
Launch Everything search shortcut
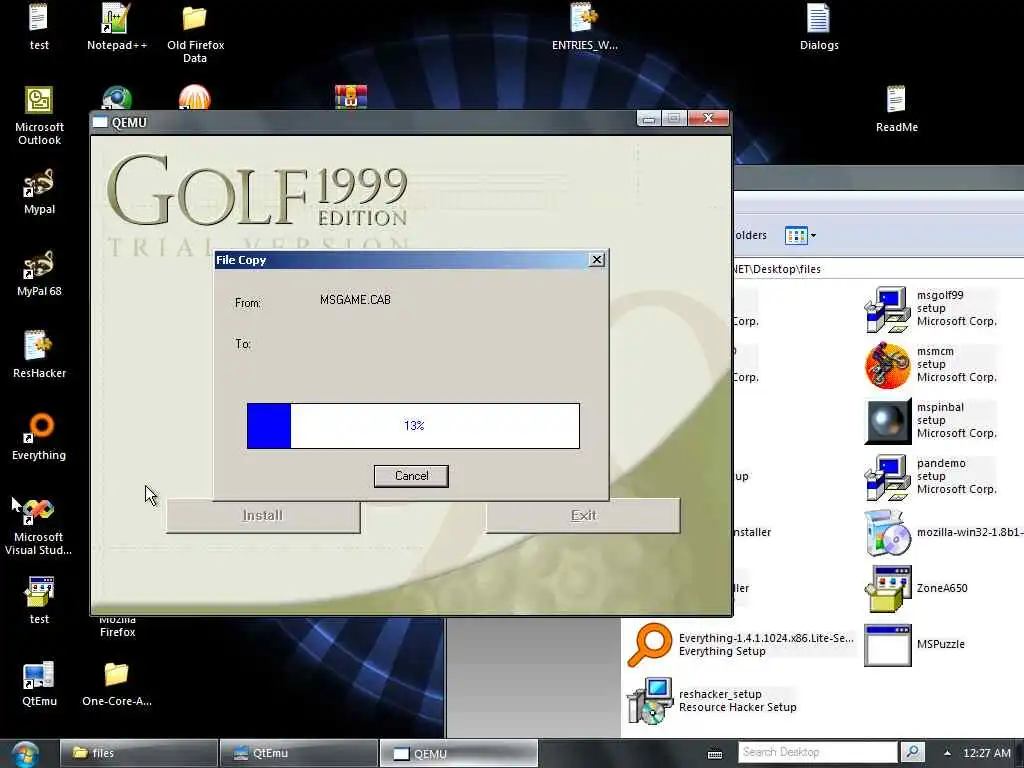pos(39,437)
